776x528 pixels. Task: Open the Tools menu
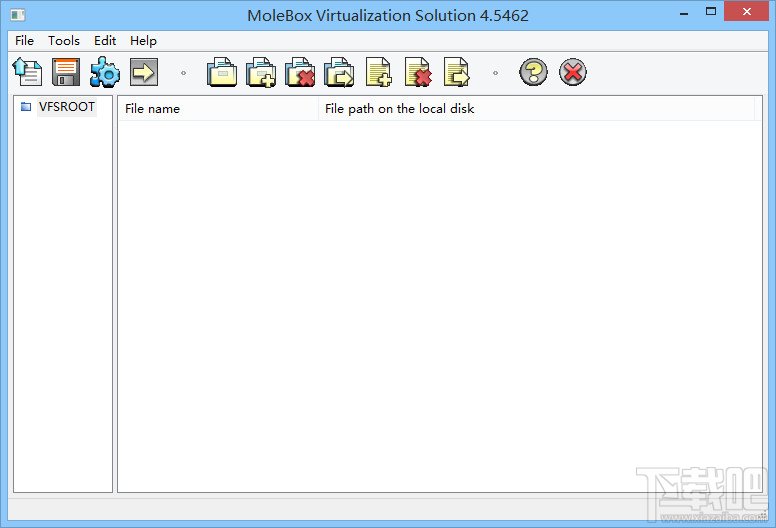pos(64,41)
